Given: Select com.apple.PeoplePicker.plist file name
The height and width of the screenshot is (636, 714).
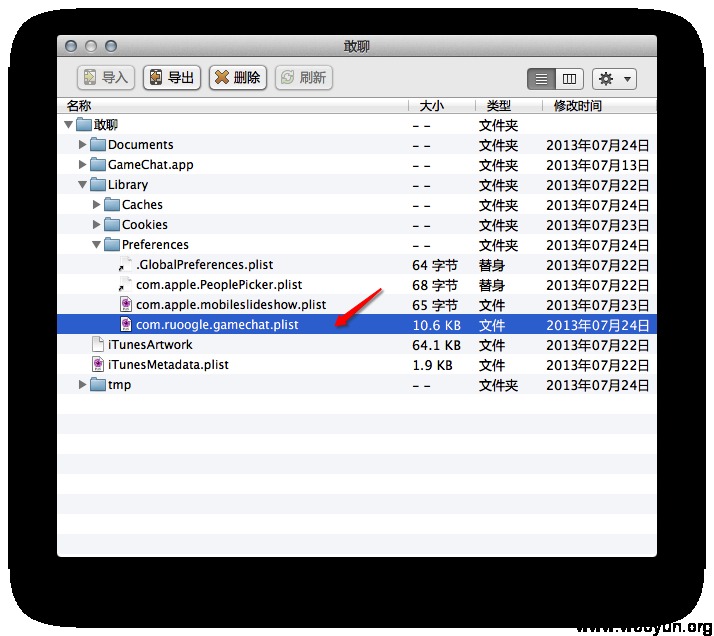Looking at the screenshot, I should coord(219,285).
